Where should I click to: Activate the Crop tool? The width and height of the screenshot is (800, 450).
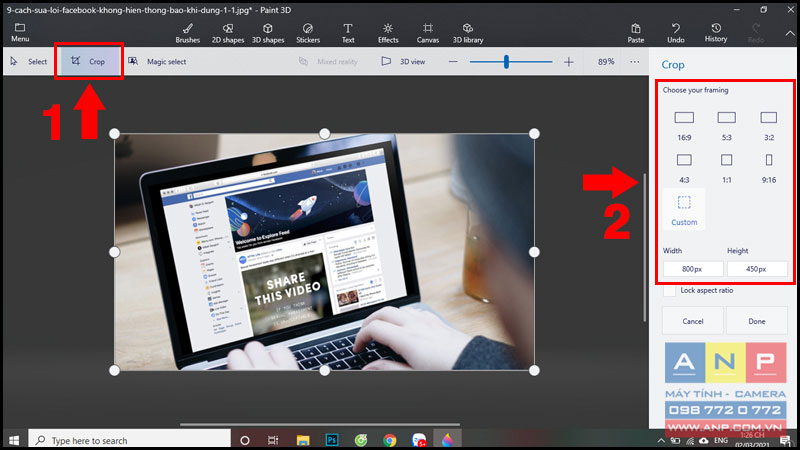click(x=88, y=61)
